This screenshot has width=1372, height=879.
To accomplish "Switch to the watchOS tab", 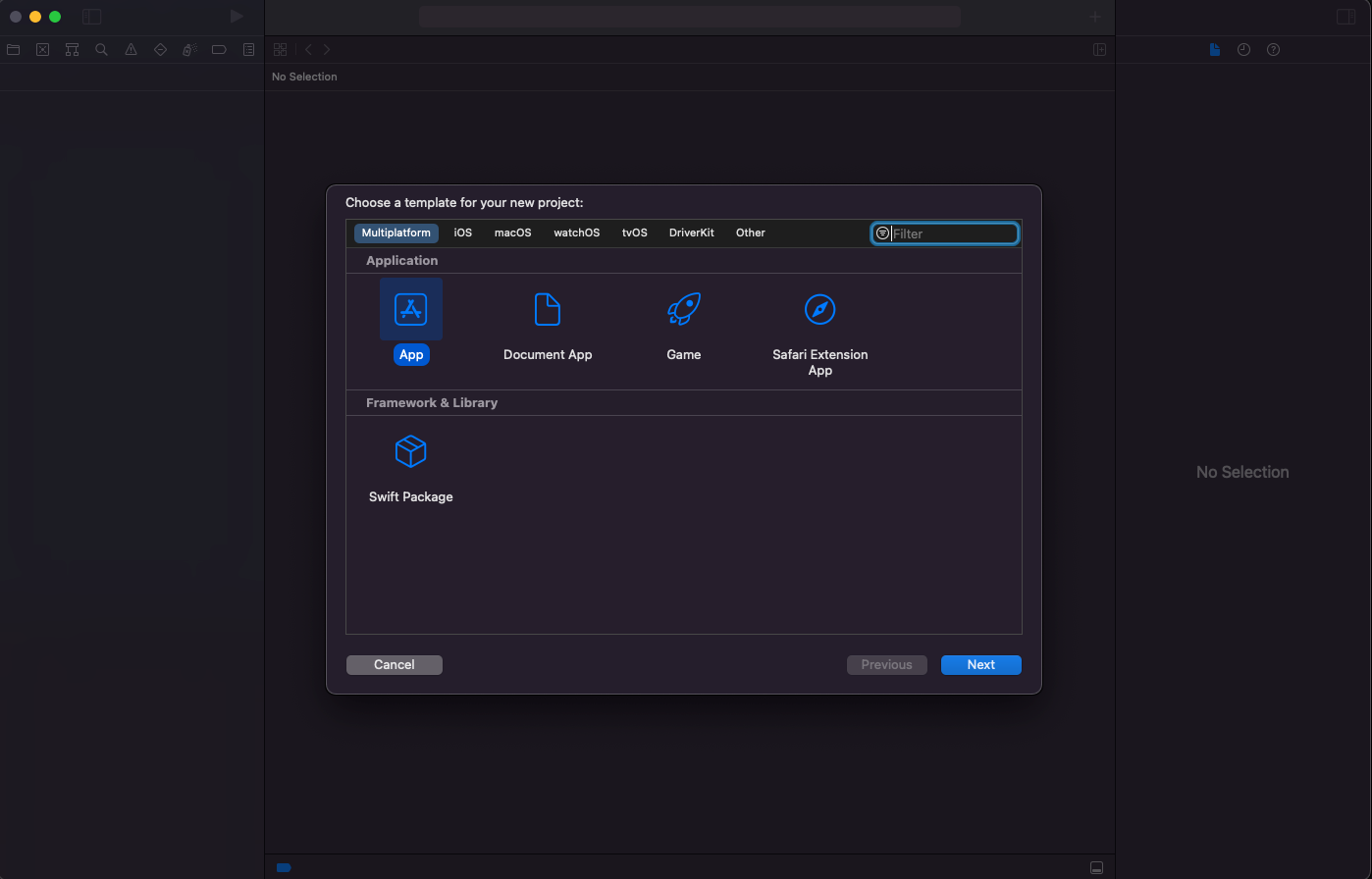I will [577, 233].
